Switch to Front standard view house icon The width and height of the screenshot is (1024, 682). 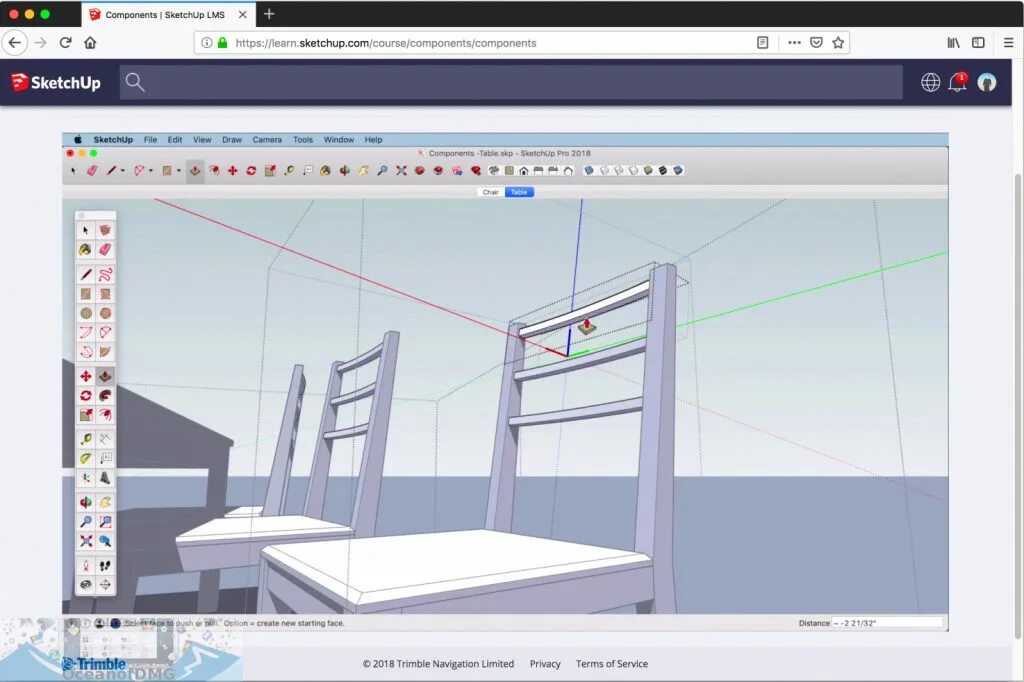click(524, 171)
